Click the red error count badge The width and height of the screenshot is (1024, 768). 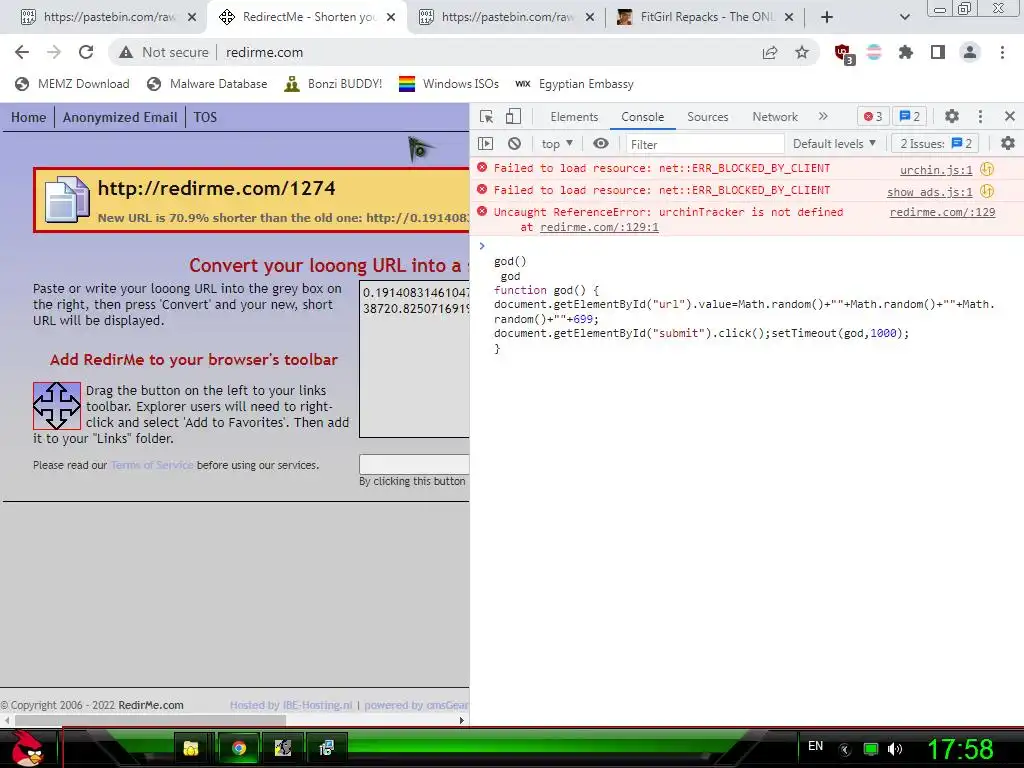(873, 116)
